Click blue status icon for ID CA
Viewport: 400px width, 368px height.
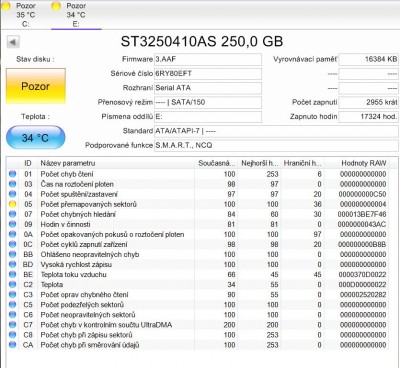pyautogui.click(x=12, y=345)
